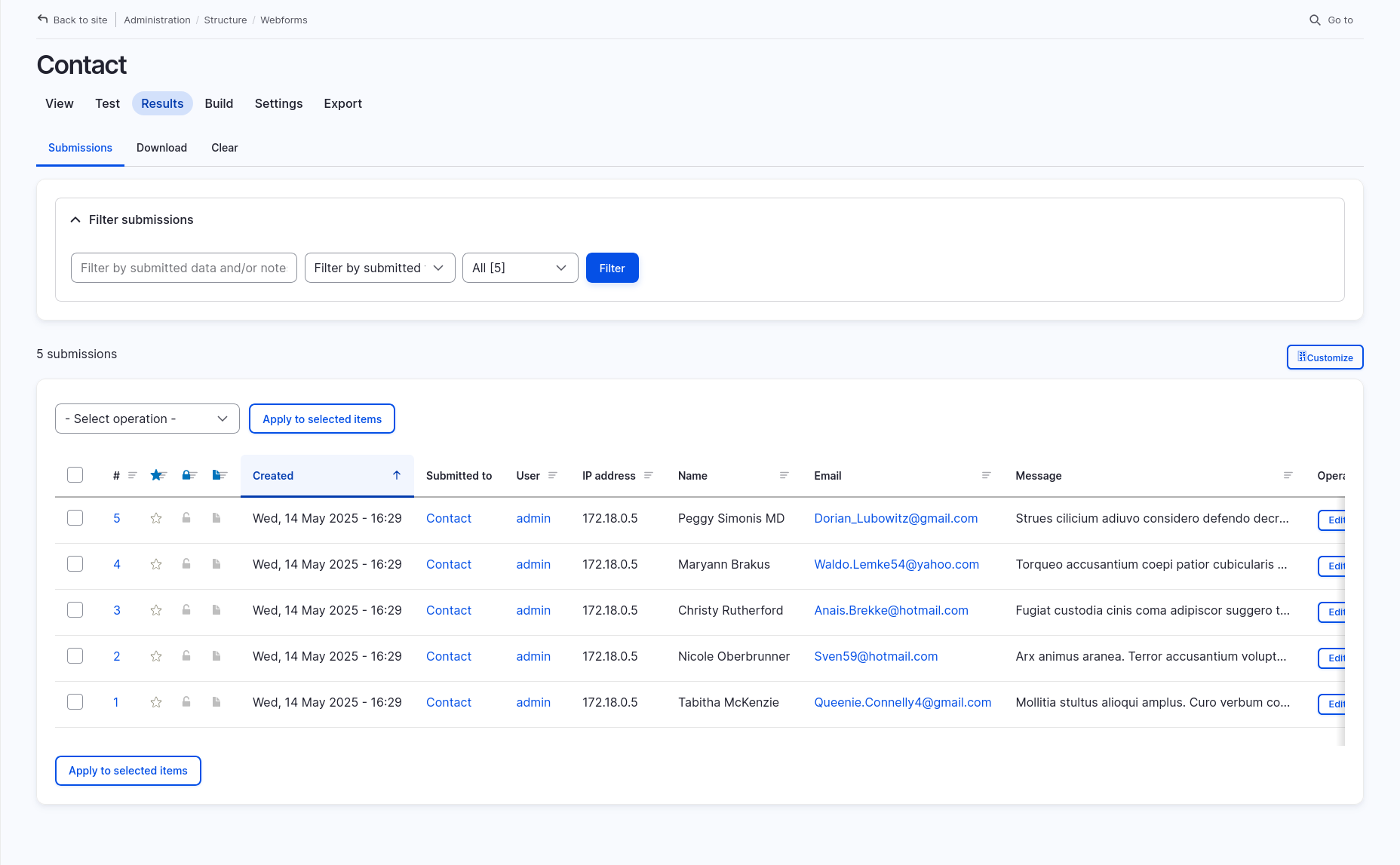Open the Download tab under Results

(x=161, y=148)
